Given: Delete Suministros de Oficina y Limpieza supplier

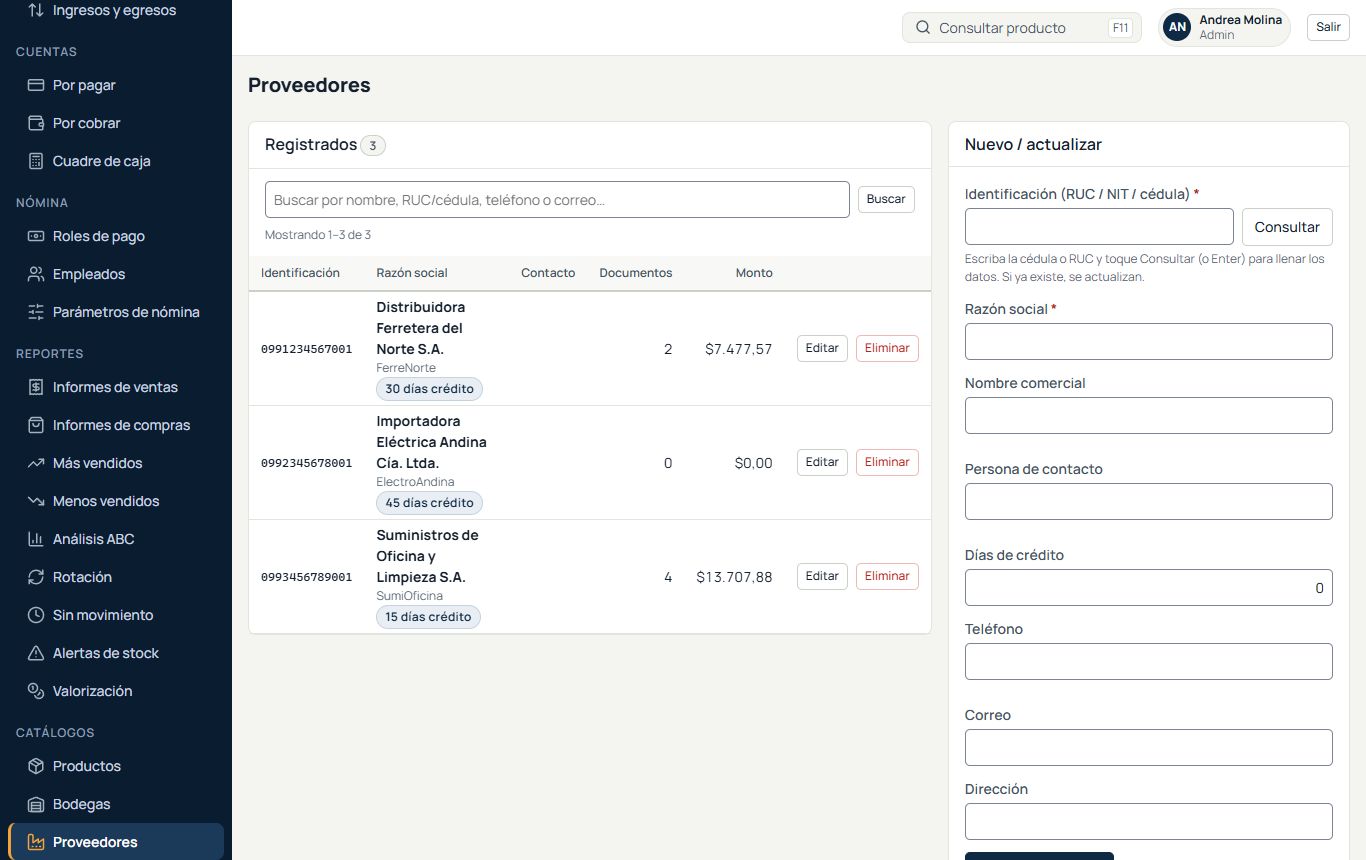Looking at the screenshot, I should click(887, 576).
